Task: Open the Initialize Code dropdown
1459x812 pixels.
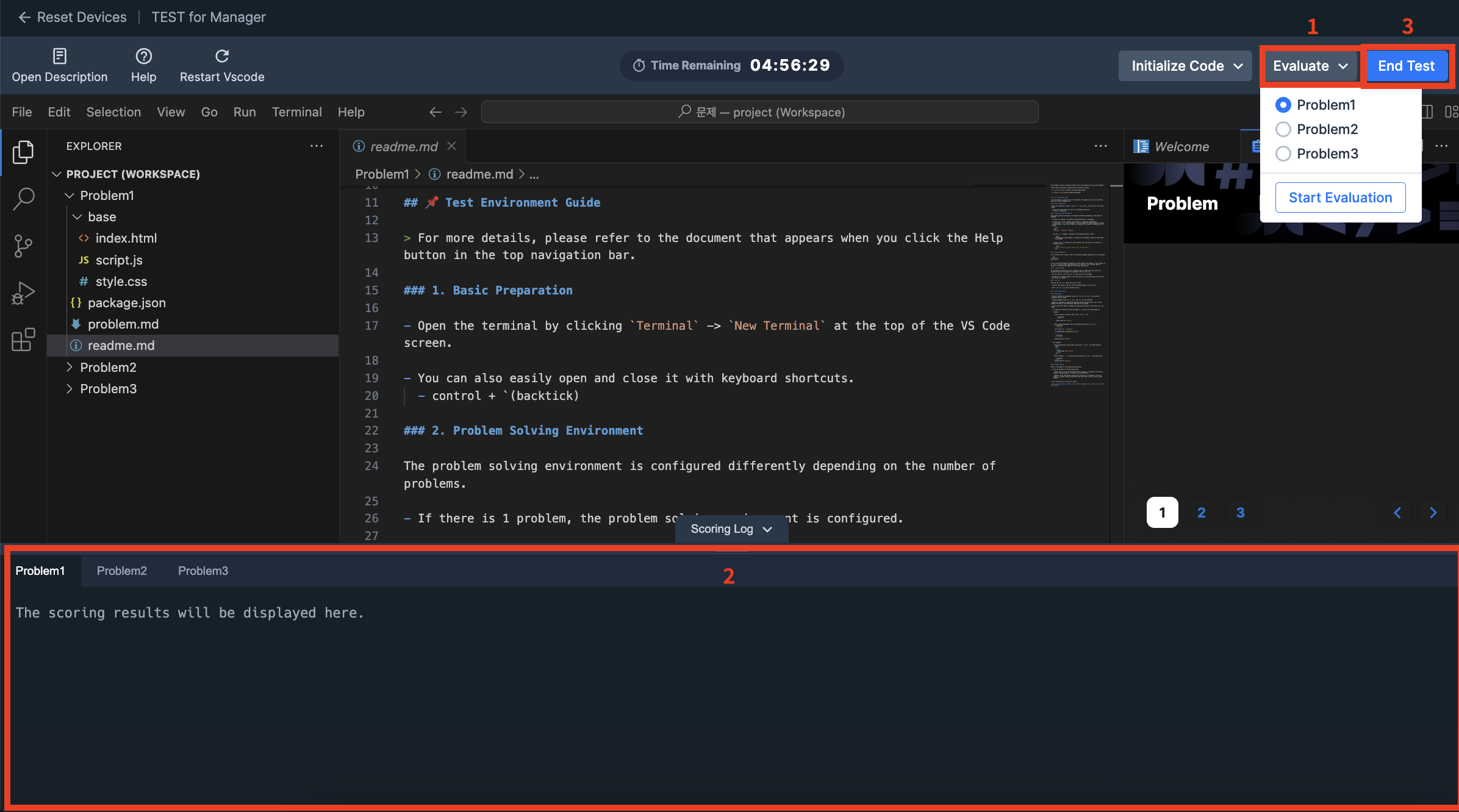Action: 1185,66
